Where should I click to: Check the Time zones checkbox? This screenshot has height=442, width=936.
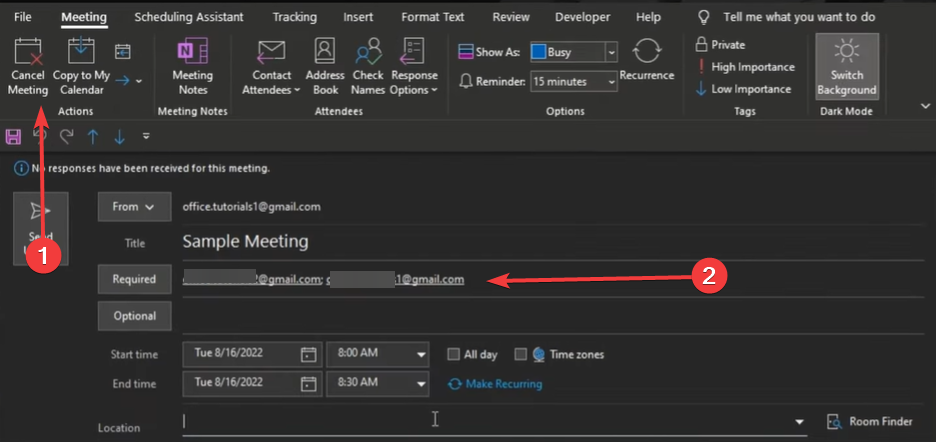(521, 354)
